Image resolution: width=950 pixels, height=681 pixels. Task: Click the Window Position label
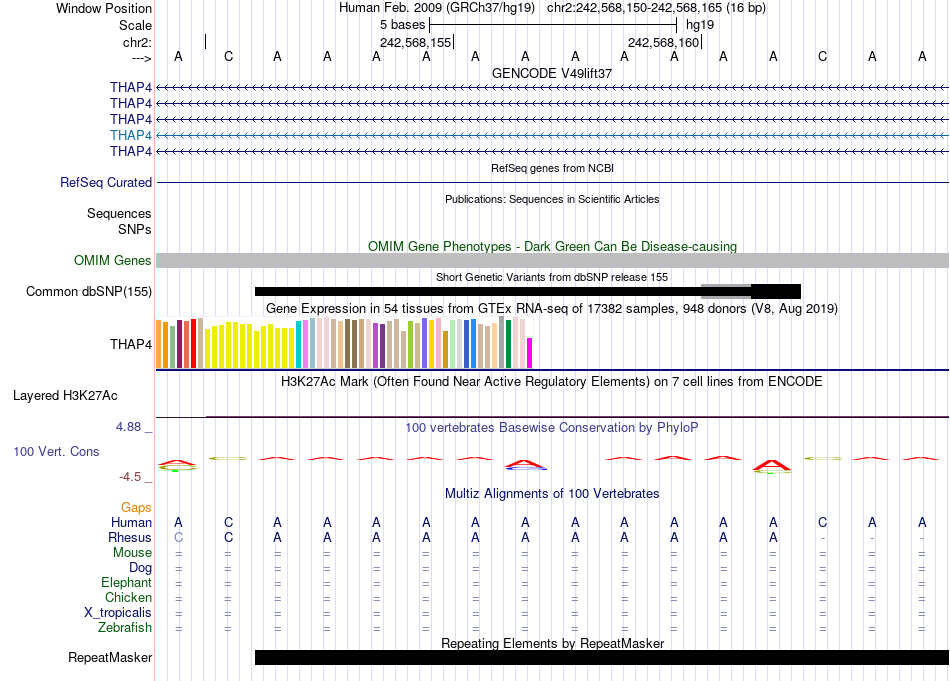(104, 8)
